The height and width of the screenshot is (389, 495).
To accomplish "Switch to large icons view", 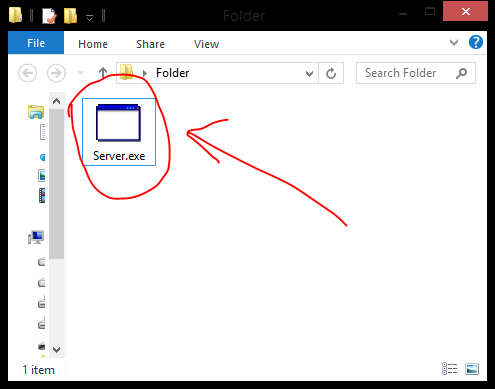I will click(472, 369).
